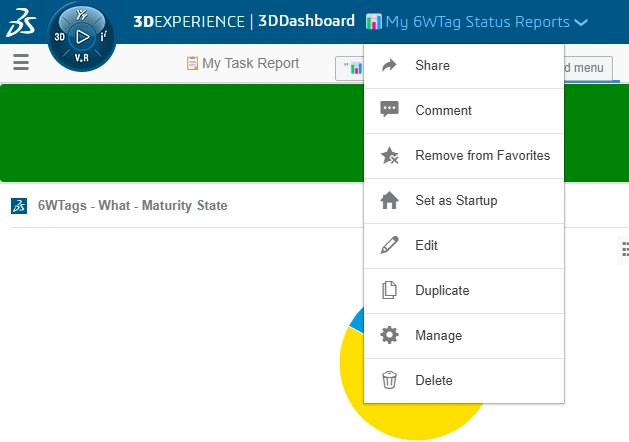This screenshot has height=442, width=629.
Task: Open the compass play button
Action: click(x=82, y=37)
